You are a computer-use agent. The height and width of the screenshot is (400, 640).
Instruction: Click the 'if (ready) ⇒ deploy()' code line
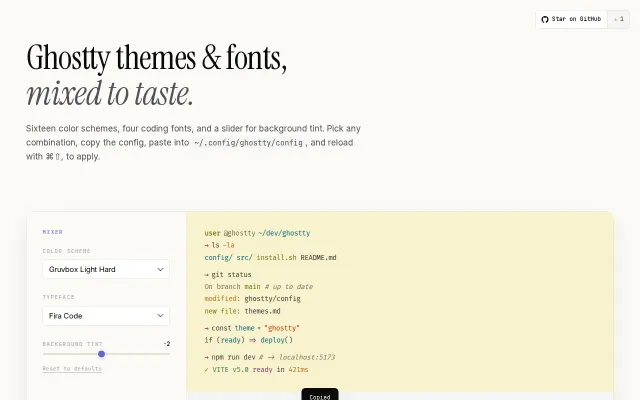click(x=249, y=340)
